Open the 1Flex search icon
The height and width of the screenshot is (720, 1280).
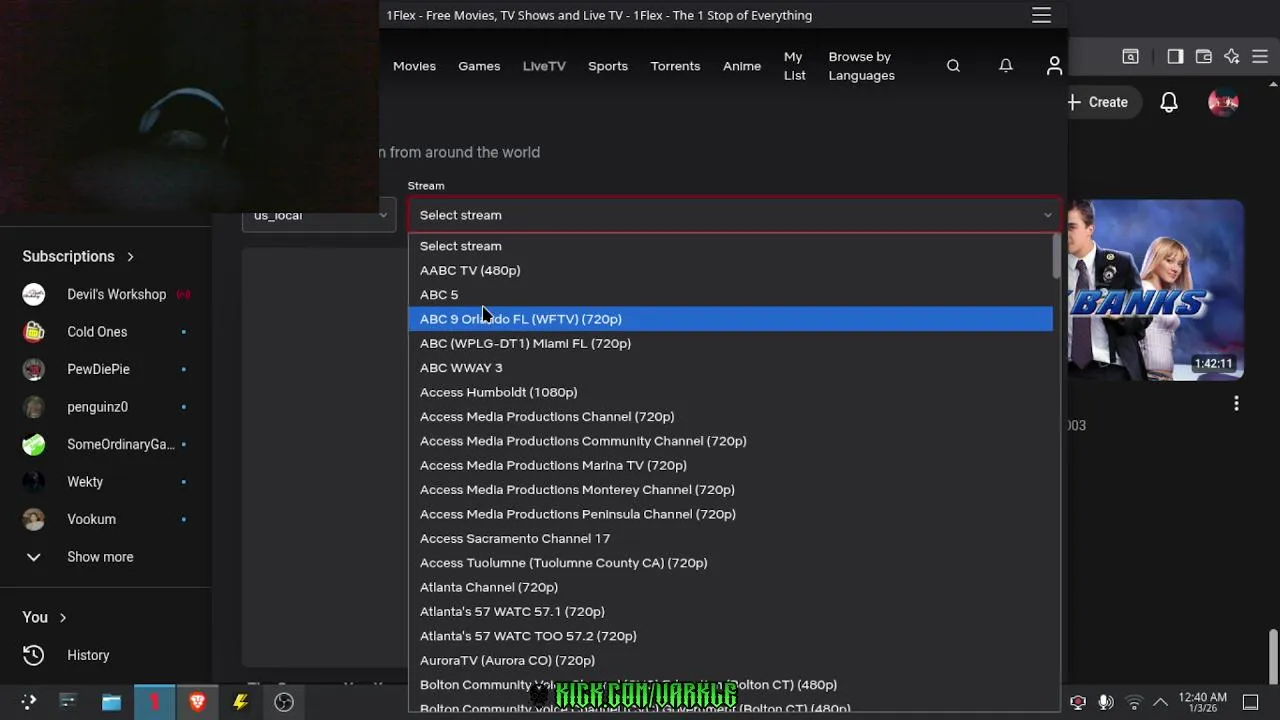pyautogui.click(x=953, y=66)
